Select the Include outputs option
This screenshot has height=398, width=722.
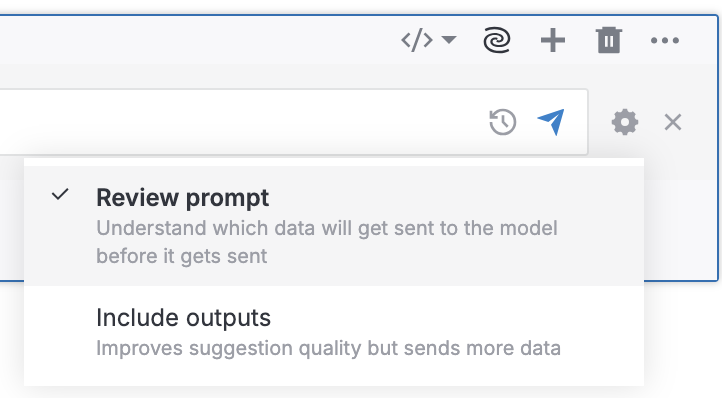point(334,334)
